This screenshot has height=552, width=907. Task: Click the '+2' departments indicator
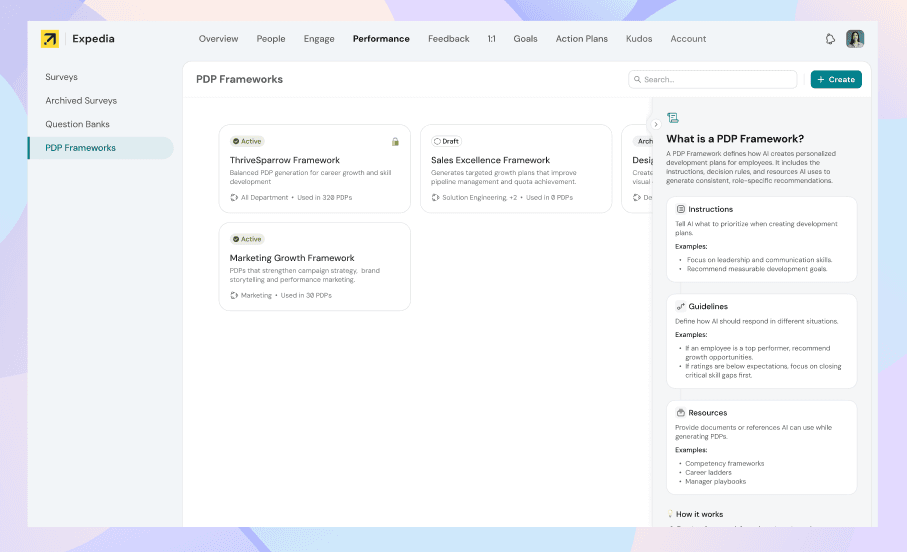pyautogui.click(x=513, y=197)
